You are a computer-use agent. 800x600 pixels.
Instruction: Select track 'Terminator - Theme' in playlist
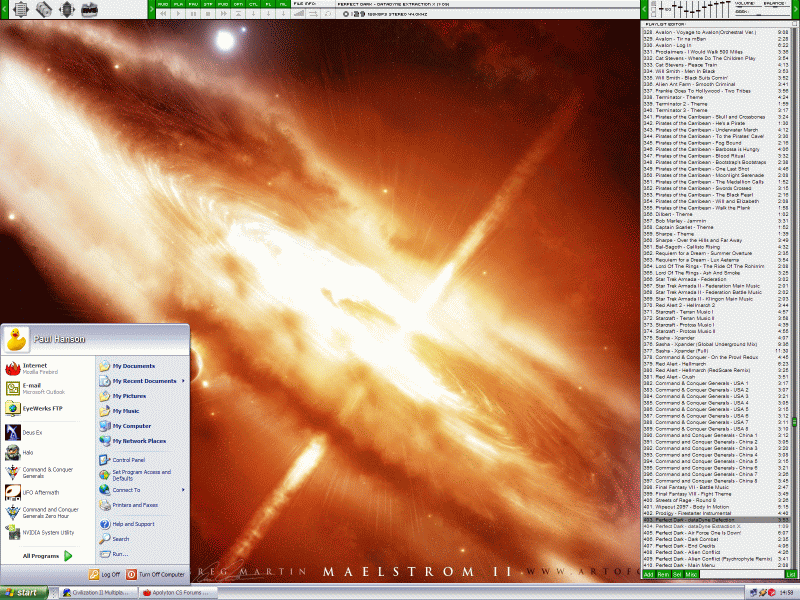pyautogui.click(x=716, y=97)
